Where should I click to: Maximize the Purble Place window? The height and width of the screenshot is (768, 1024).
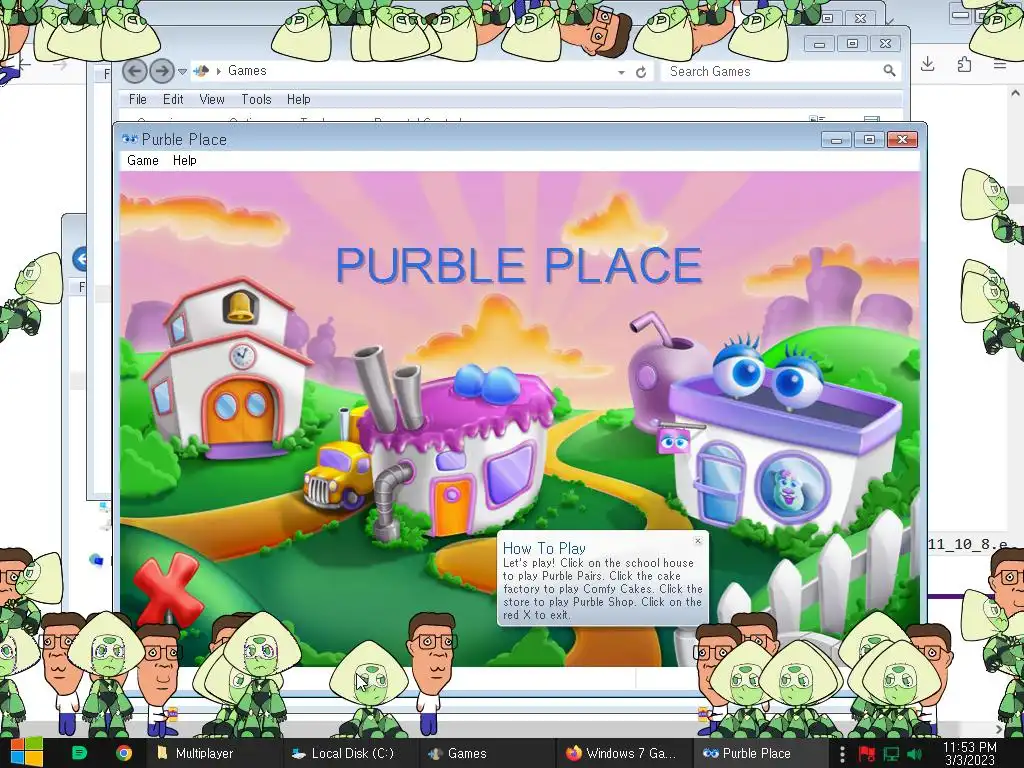869,140
